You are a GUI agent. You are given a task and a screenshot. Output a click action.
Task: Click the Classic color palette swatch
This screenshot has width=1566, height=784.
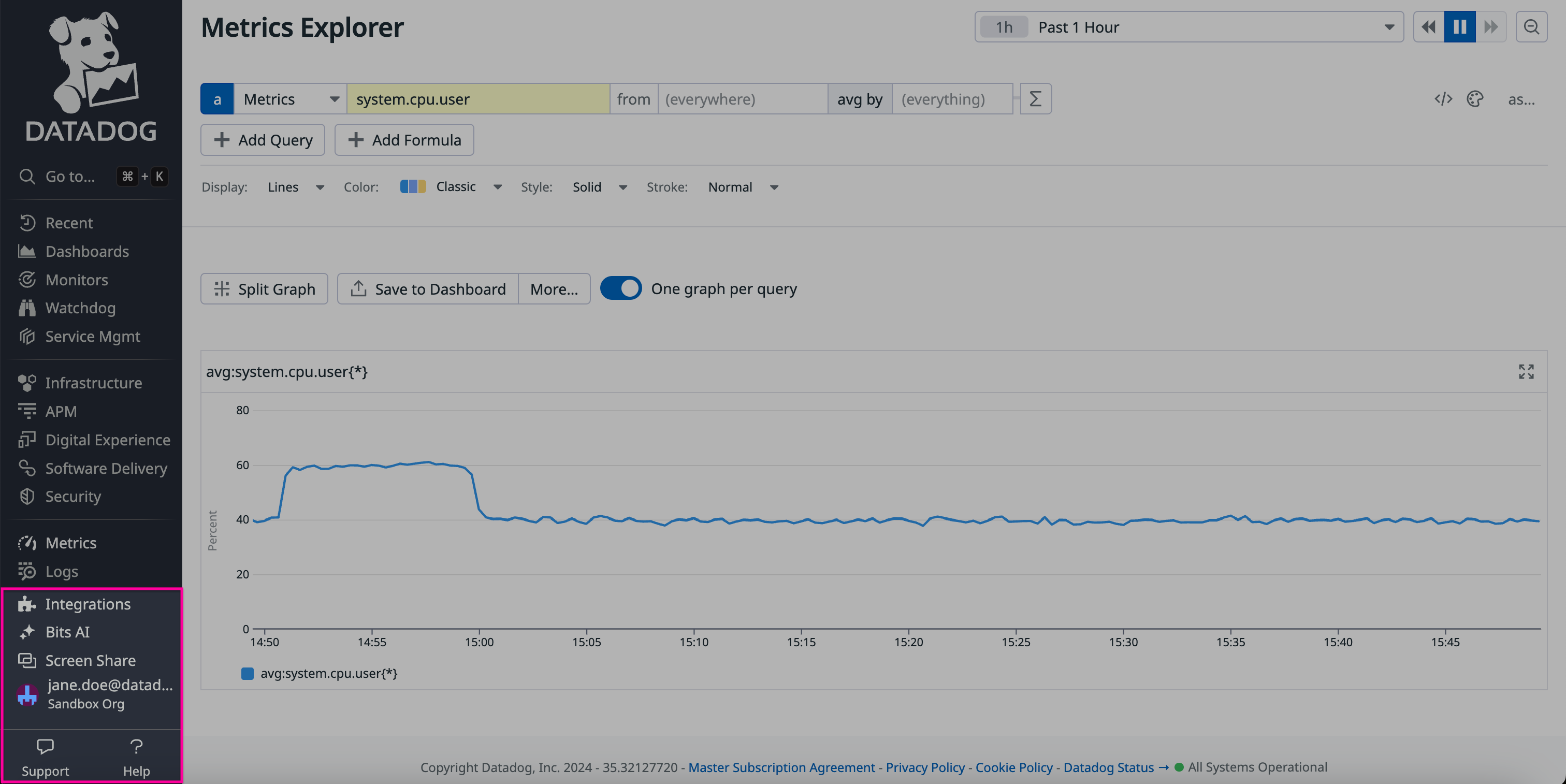413,186
